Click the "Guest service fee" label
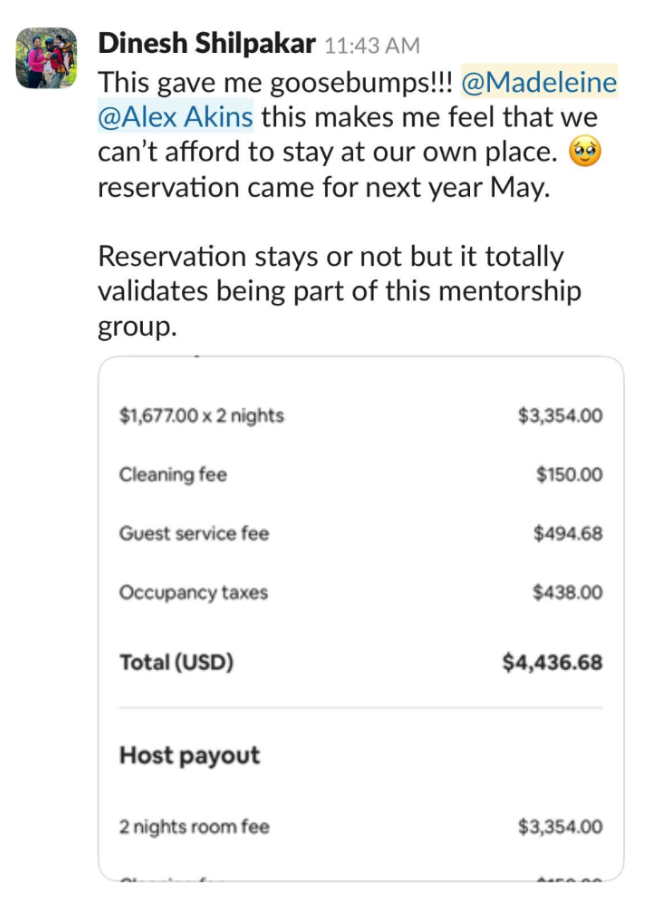This screenshot has height=900, width=668. [x=194, y=533]
